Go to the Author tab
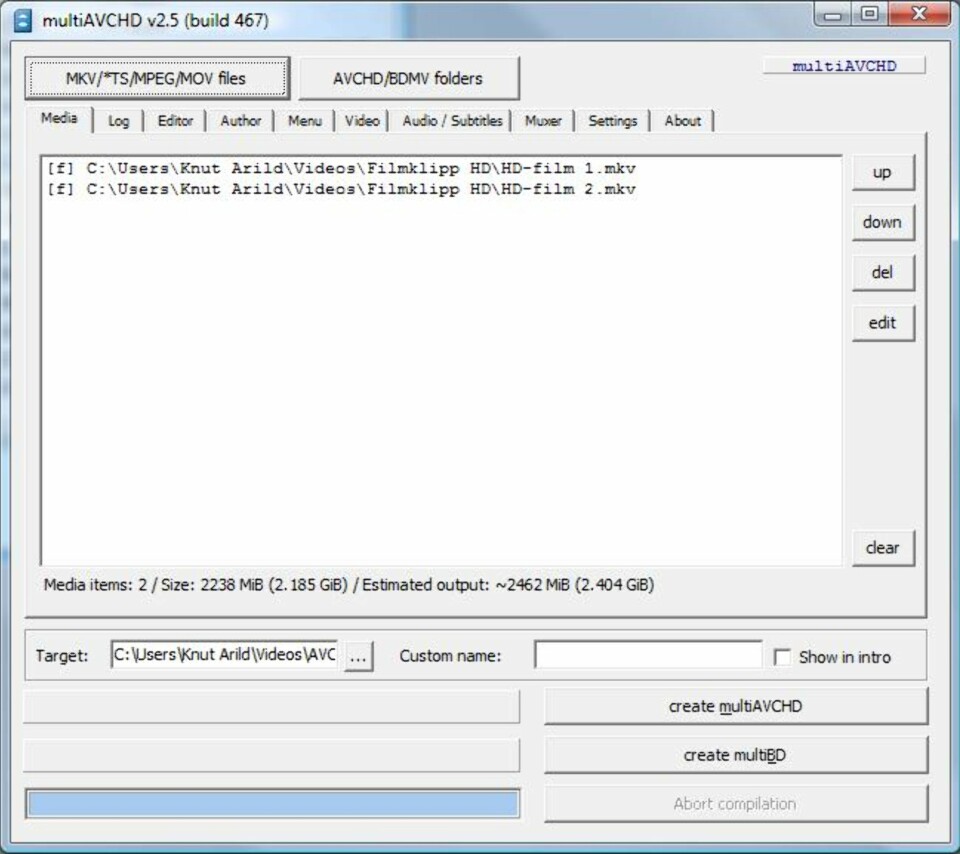The height and width of the screenshot is (854, 960). tap(240, 121)
